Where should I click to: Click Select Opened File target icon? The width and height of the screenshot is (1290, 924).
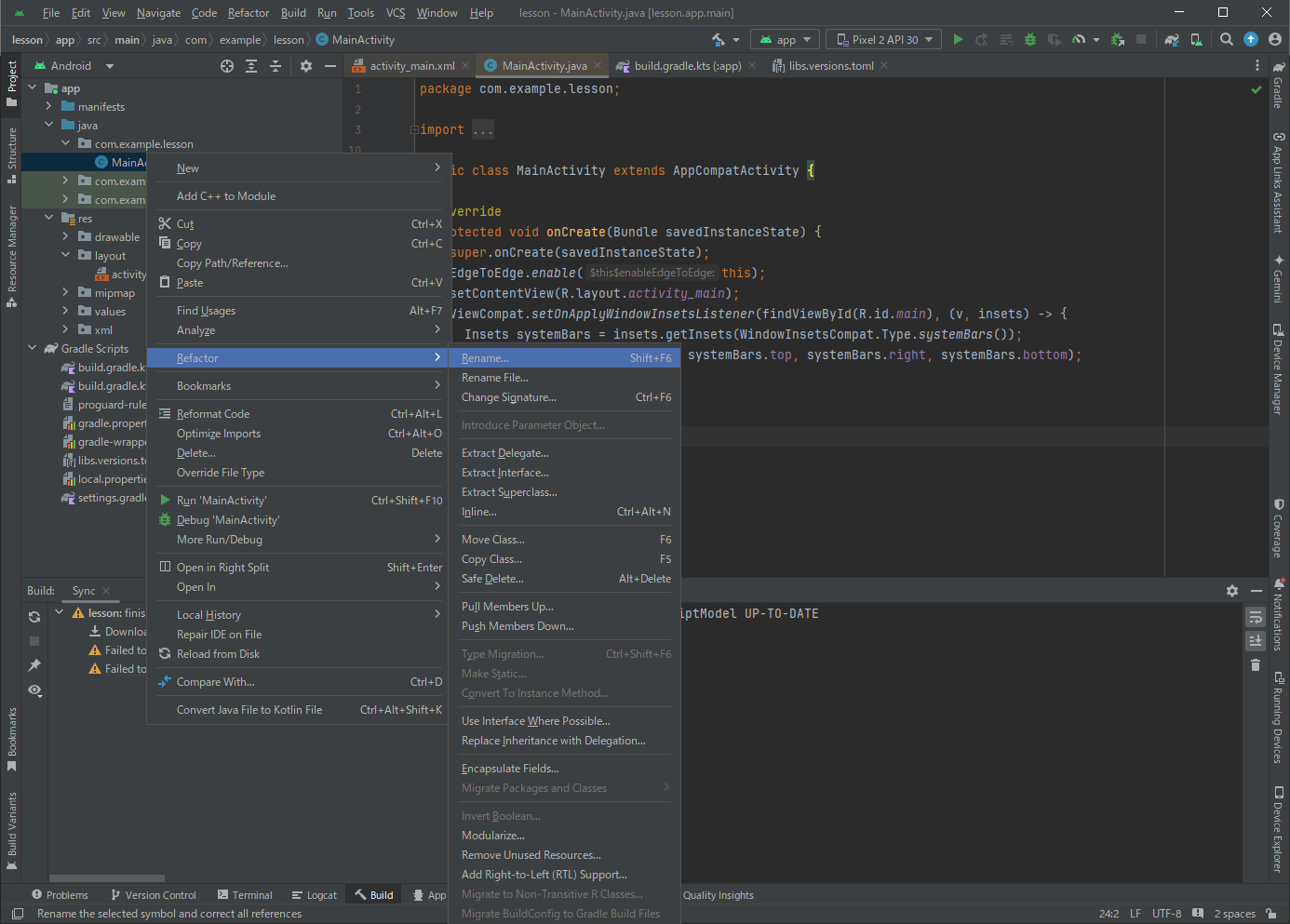click(x=227, y=66)
